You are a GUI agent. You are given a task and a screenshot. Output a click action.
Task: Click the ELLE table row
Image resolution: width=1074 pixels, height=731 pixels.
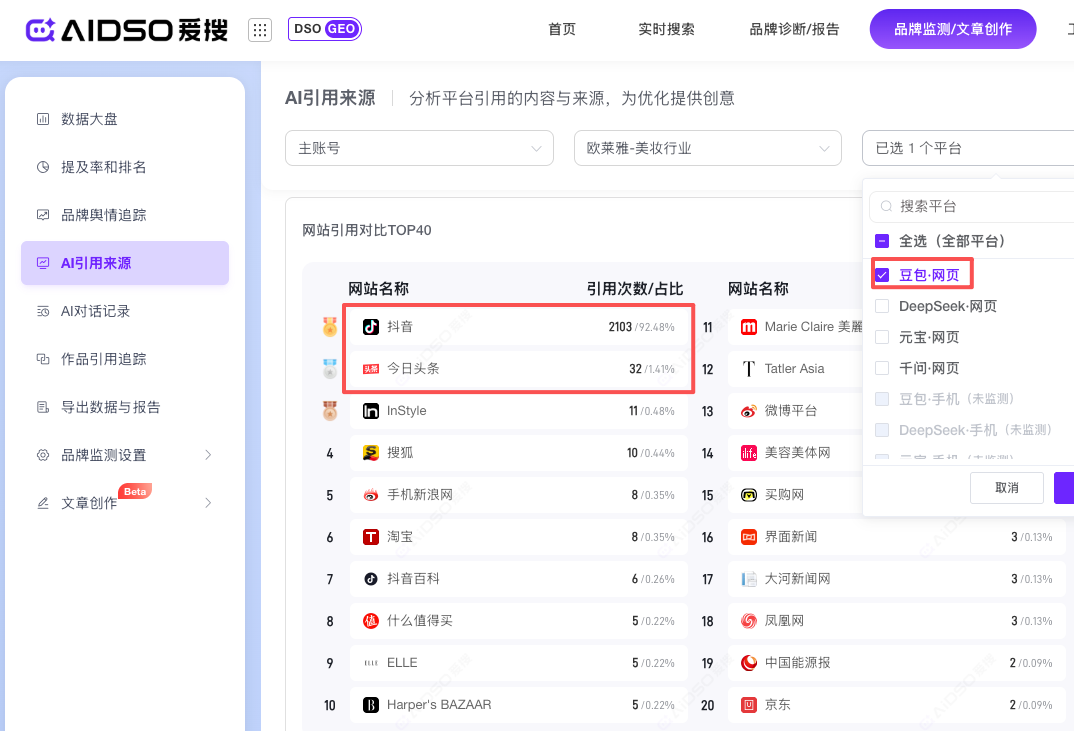[x=519, y=663]
